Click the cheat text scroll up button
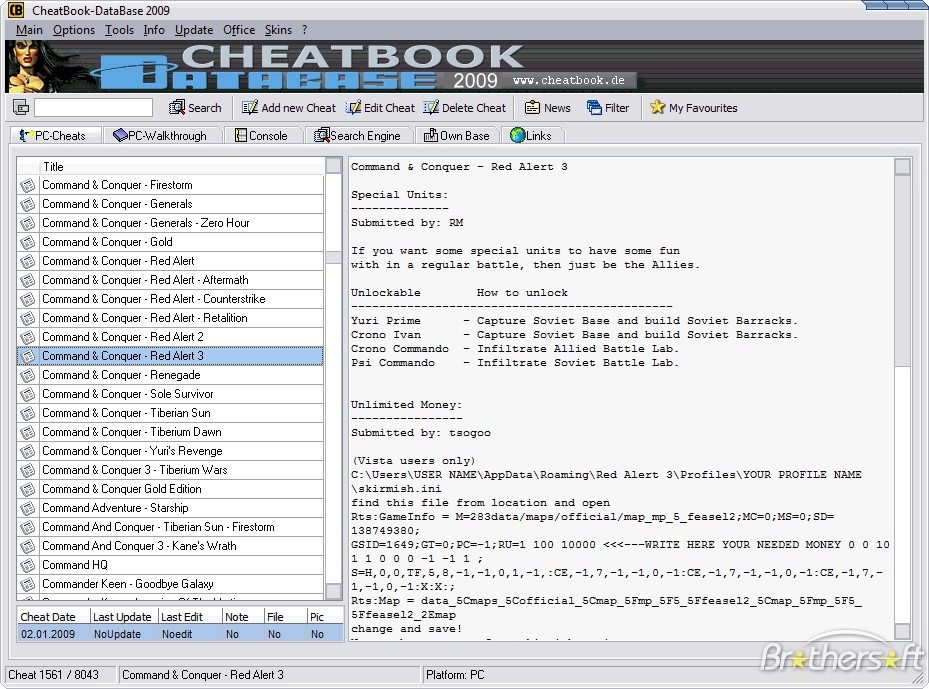 click(902, 166)
